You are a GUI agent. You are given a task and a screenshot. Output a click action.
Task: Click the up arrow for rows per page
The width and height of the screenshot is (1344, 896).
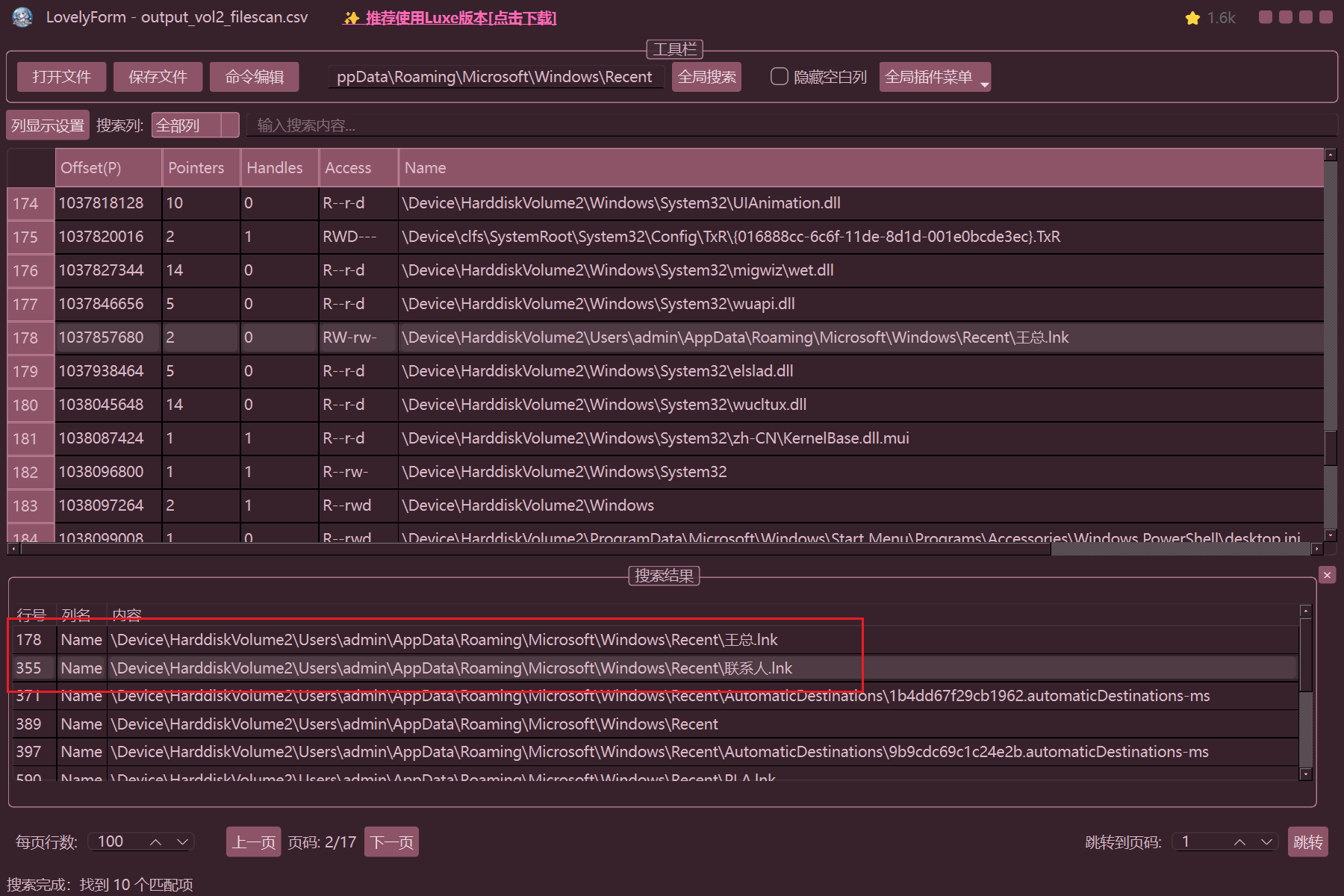coord(155,842)
